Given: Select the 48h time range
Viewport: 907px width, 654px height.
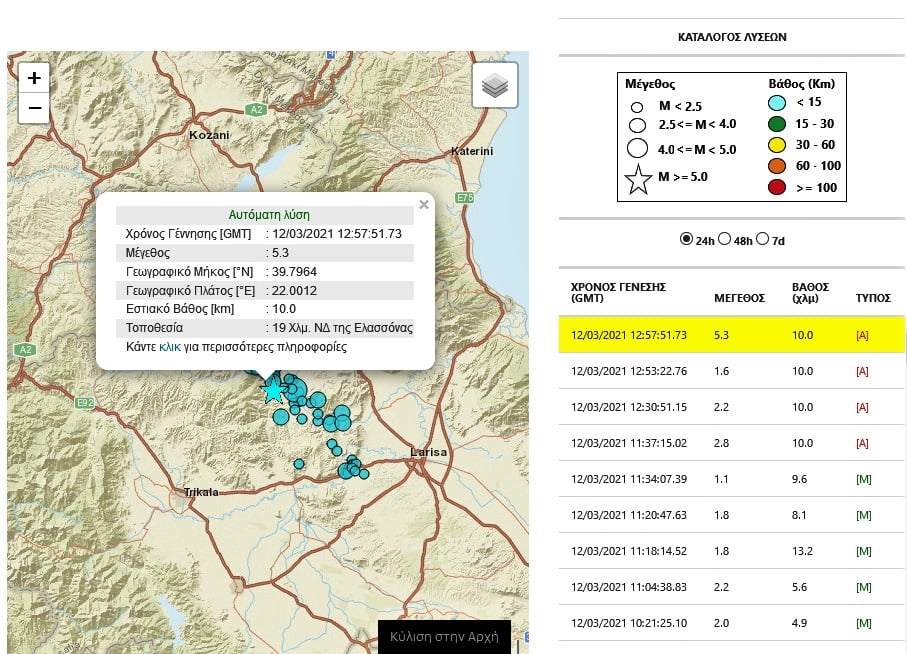Looking at the screenshot, I should point(725,239).
